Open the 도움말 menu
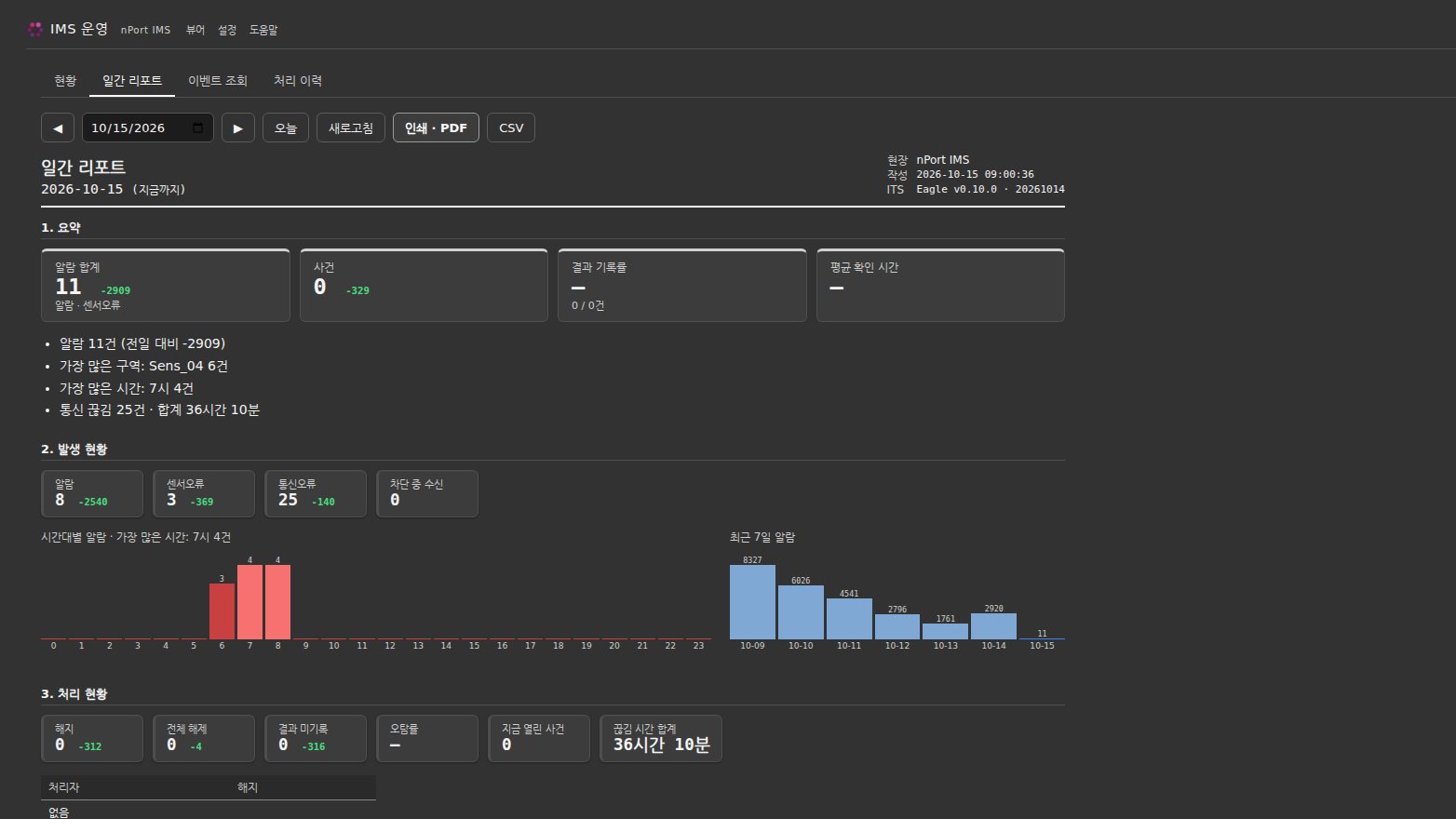This screenshot has width=1456, height=819. pos(263,30)
